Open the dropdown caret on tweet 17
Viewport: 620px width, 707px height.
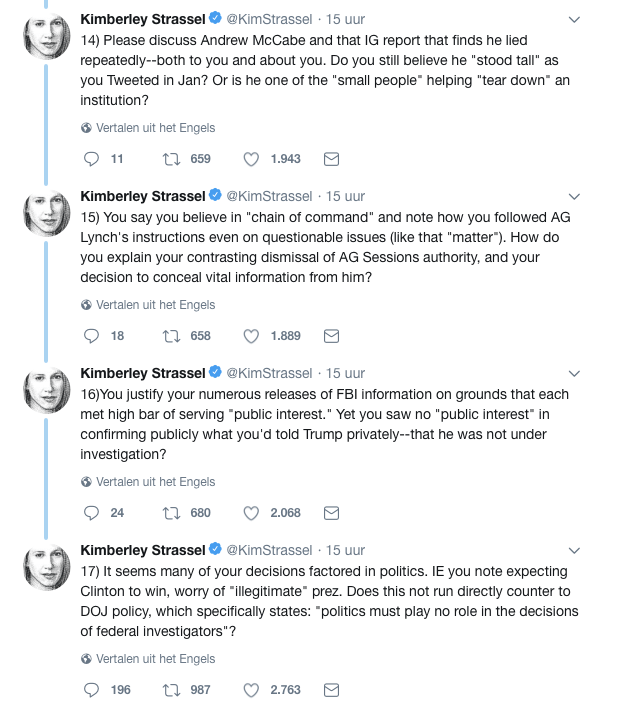point(574,550)
